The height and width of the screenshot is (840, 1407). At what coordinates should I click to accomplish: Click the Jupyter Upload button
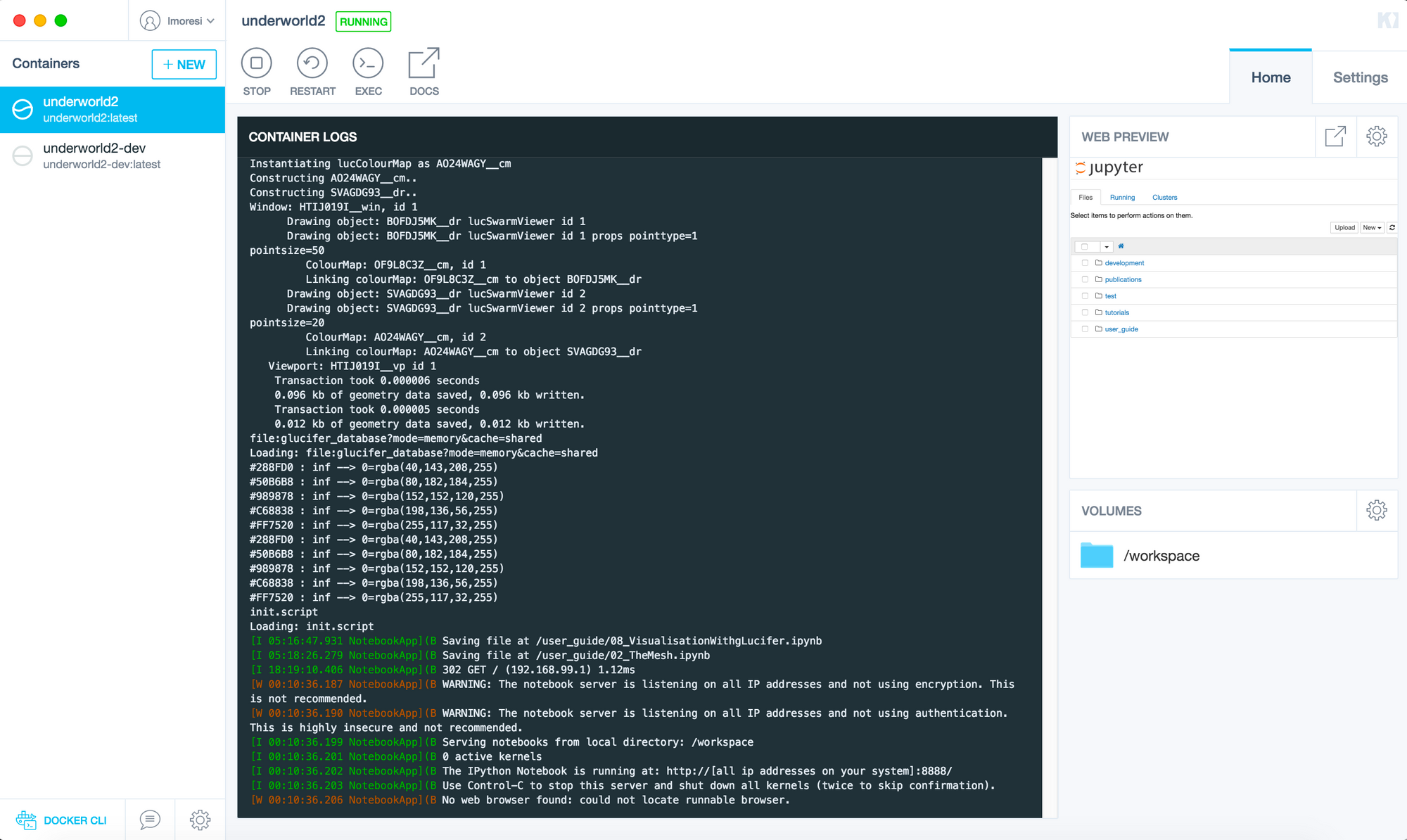(x=1344, y=228)
